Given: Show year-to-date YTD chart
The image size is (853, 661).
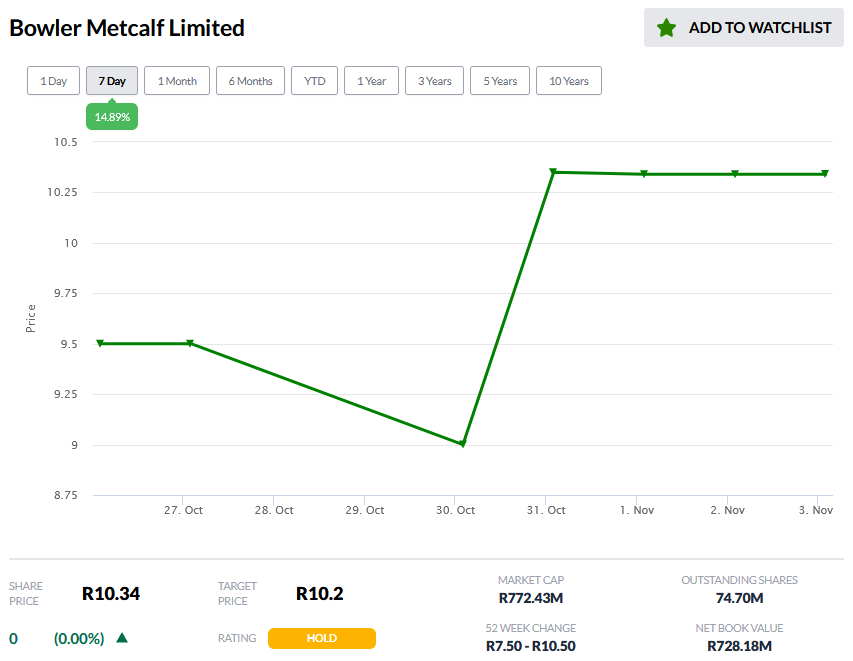Looking at the screenshot, I should 314,81.
